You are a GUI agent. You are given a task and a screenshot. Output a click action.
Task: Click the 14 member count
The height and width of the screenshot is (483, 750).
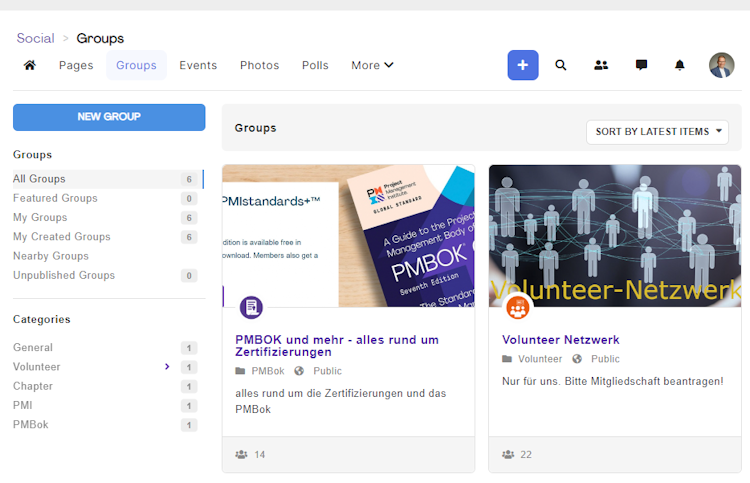tap(260, 454)
